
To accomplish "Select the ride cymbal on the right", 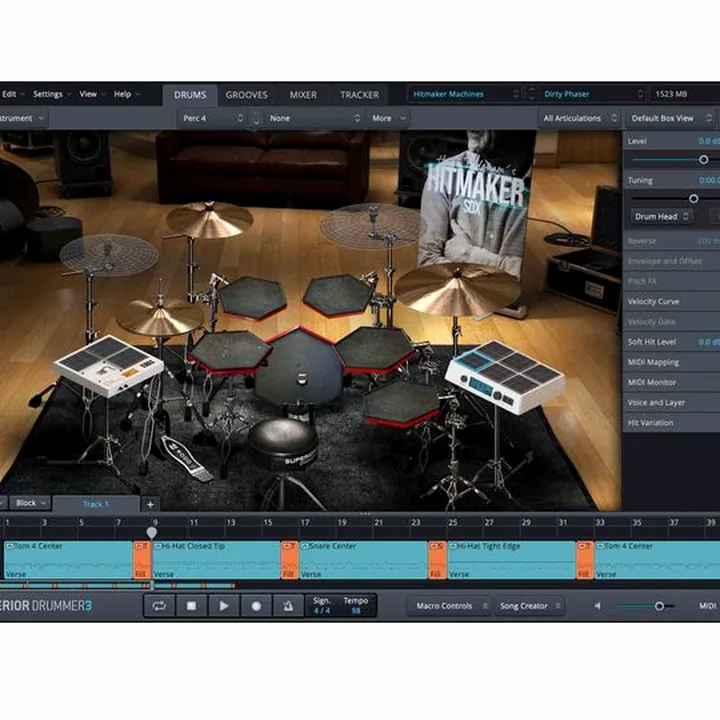I will (x=457, y=289).
